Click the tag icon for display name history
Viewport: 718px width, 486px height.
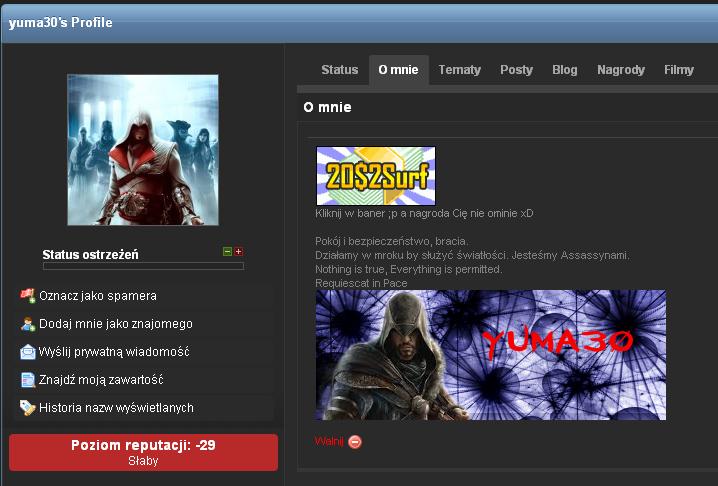click(x=27, y=408)
